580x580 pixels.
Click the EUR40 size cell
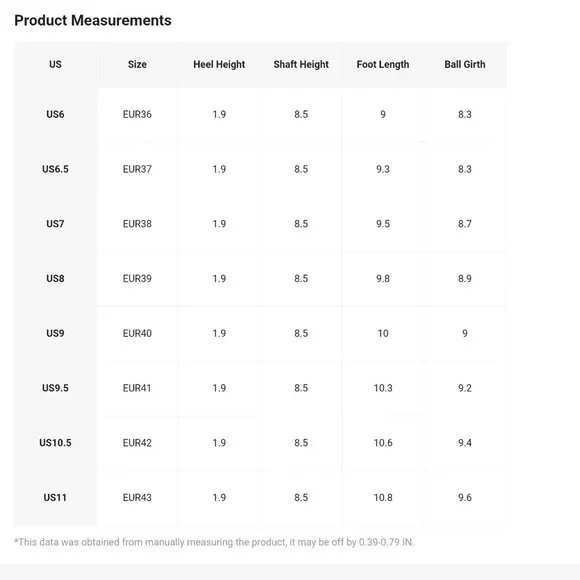pos(137,333)
